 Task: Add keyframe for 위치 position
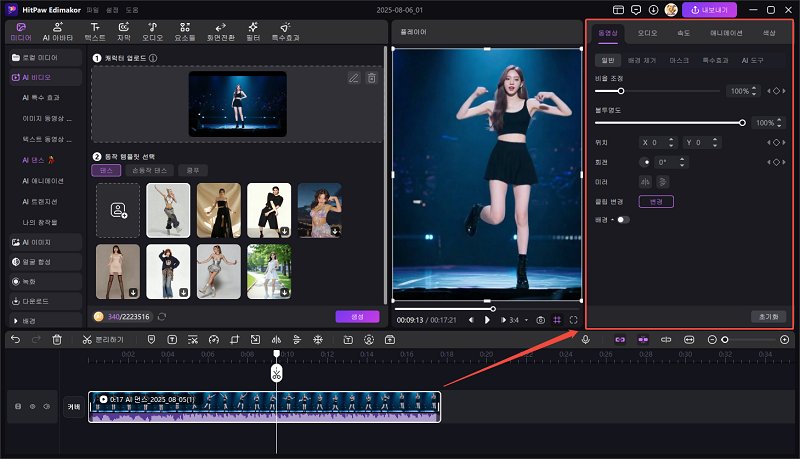click(776, 143)
